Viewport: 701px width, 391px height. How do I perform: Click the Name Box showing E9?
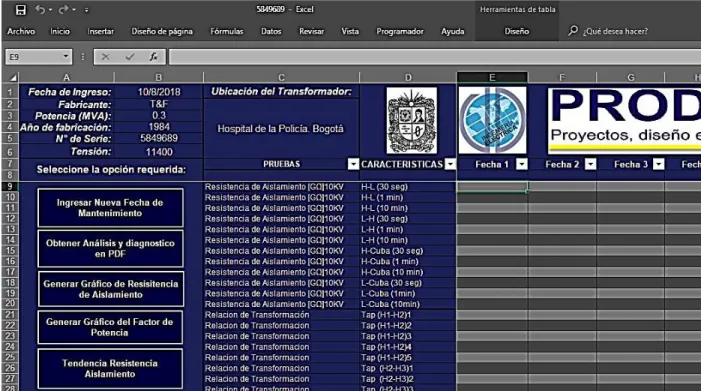(34, 57)
